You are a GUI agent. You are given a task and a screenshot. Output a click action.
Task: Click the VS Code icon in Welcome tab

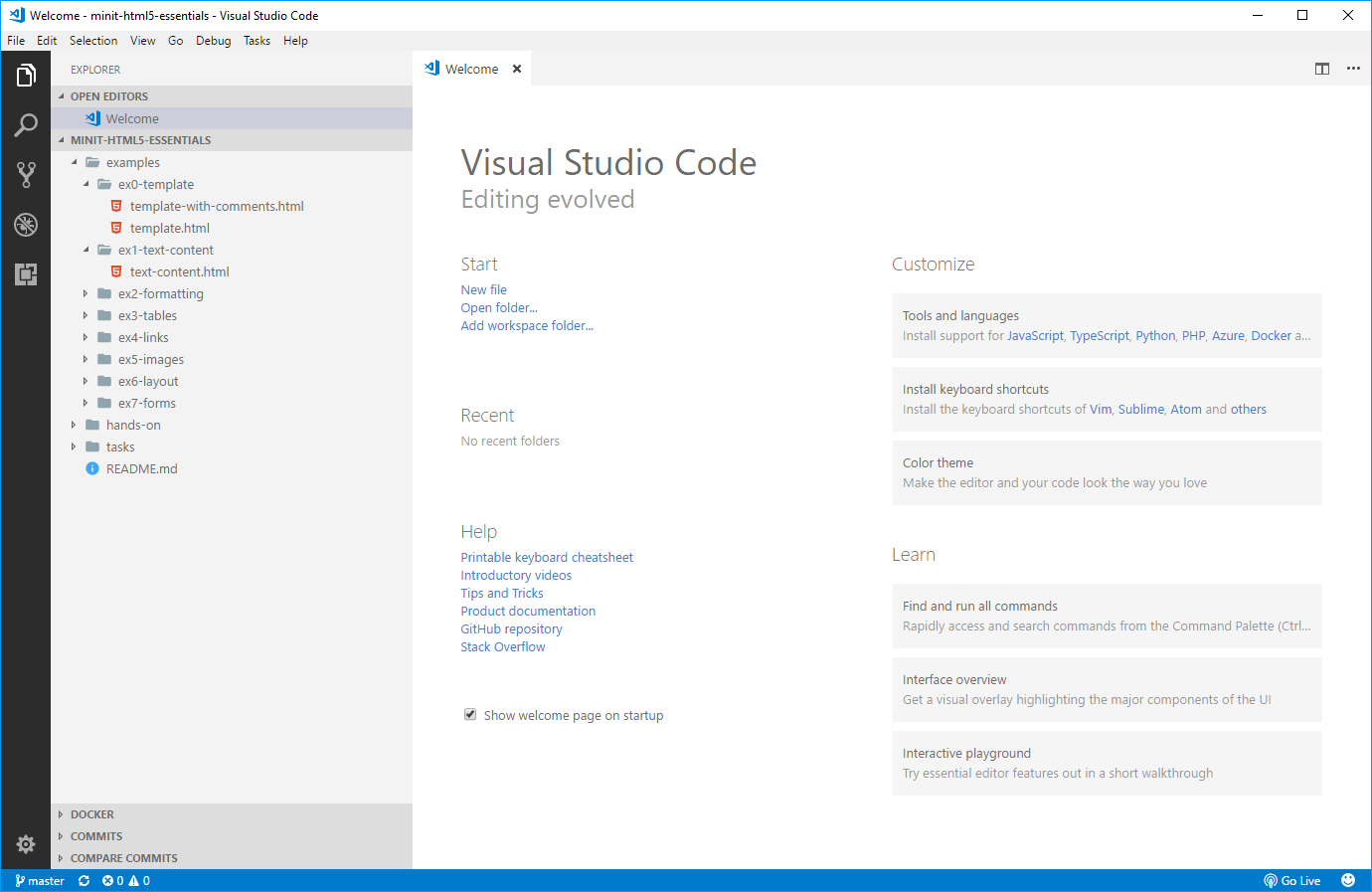[432, 69]
